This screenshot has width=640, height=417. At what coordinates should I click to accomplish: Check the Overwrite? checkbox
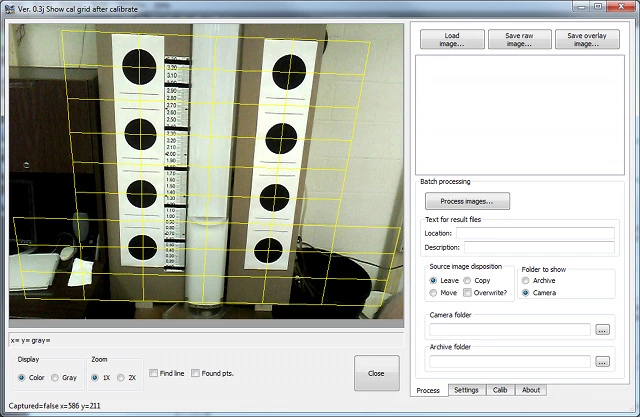pyautogui.click(x=467, y=293)
